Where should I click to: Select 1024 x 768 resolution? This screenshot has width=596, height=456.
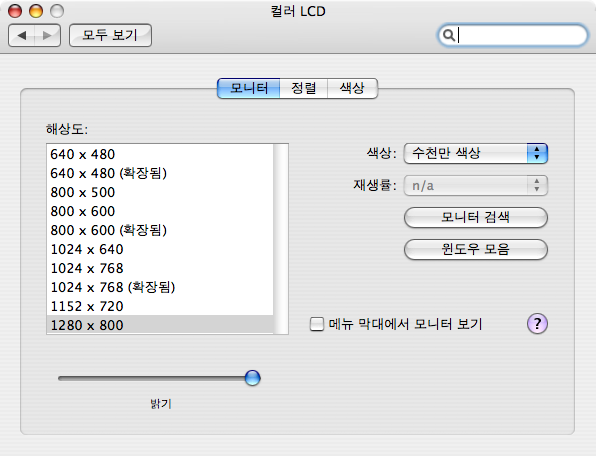click(x=160, y=268)
